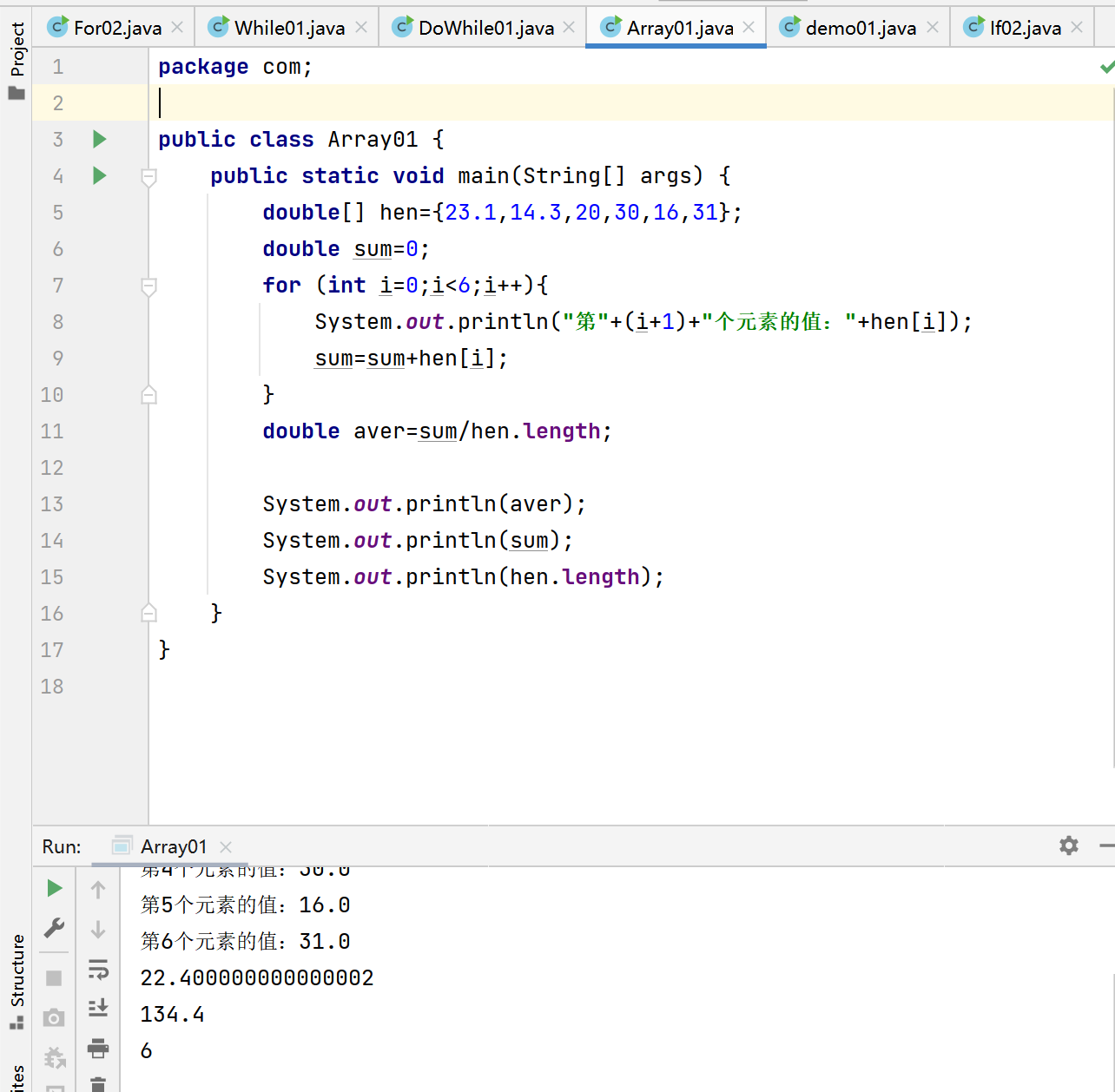Click 'double aver=sum/hen.length;' line
The width and height of the screenshot is (1115, 1092).
pyautogui.click(x=437, y=431)
